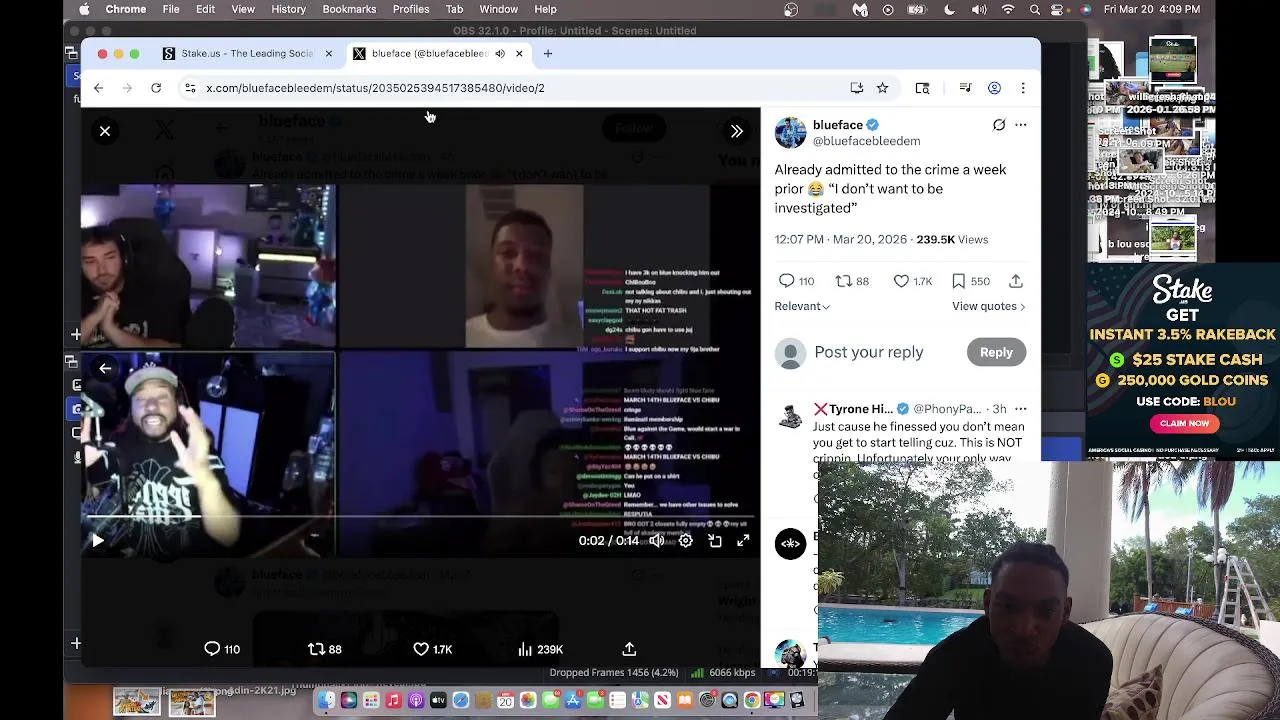Enter fullscreen video mode
Image resolution: width=1280 pixels, height=720 pixels.
point(743,541)
